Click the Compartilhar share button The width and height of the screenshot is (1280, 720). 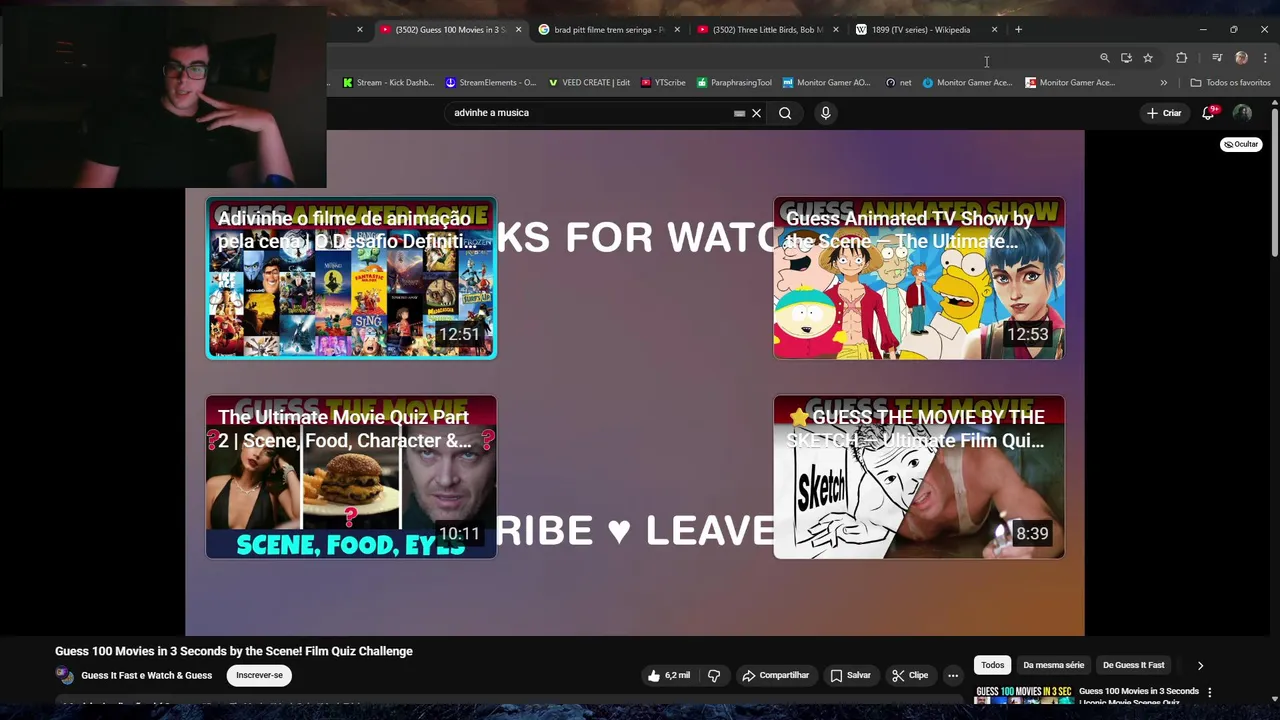(775, 675)
